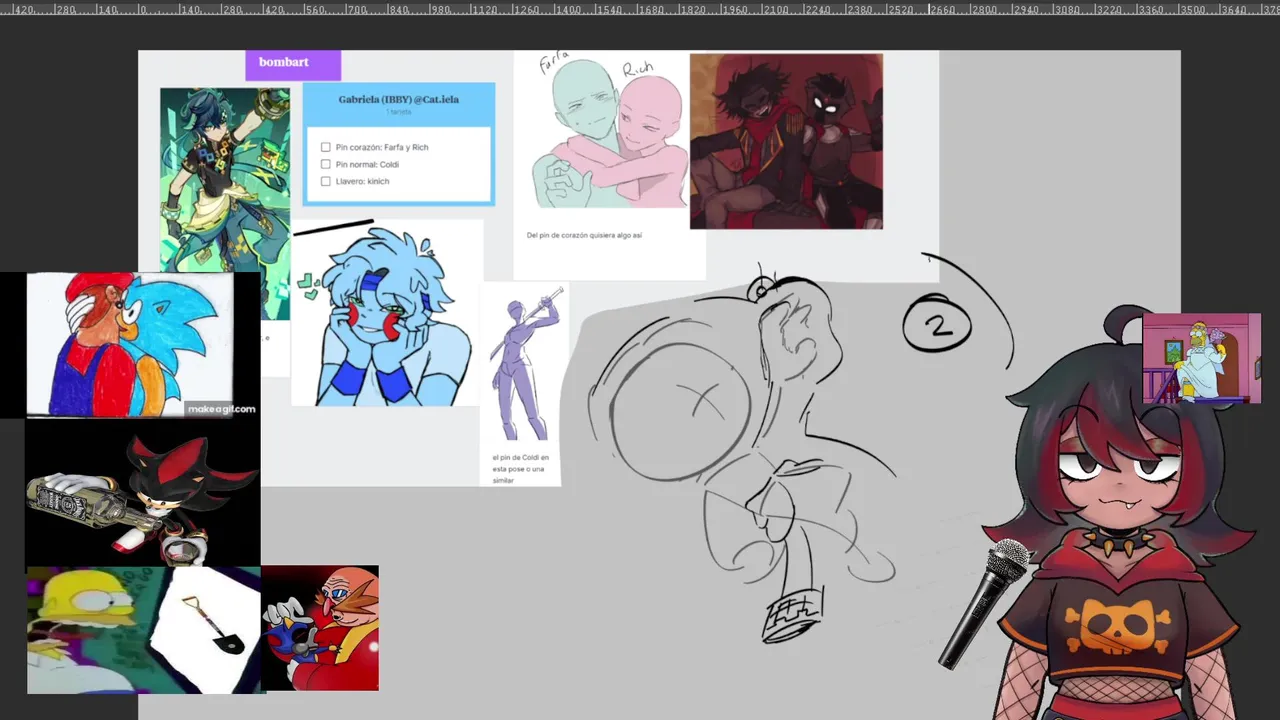
Task: Click the caption 'el pin de Coldi en esta pose'
Action: pos(520,463)
